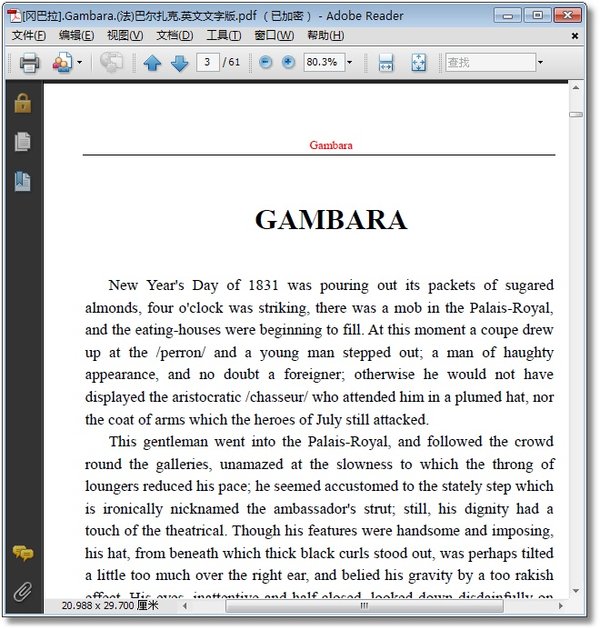Click the page number field showing 3
The width and height of the screenshot is (600, 630).
(x=207, y=62)
